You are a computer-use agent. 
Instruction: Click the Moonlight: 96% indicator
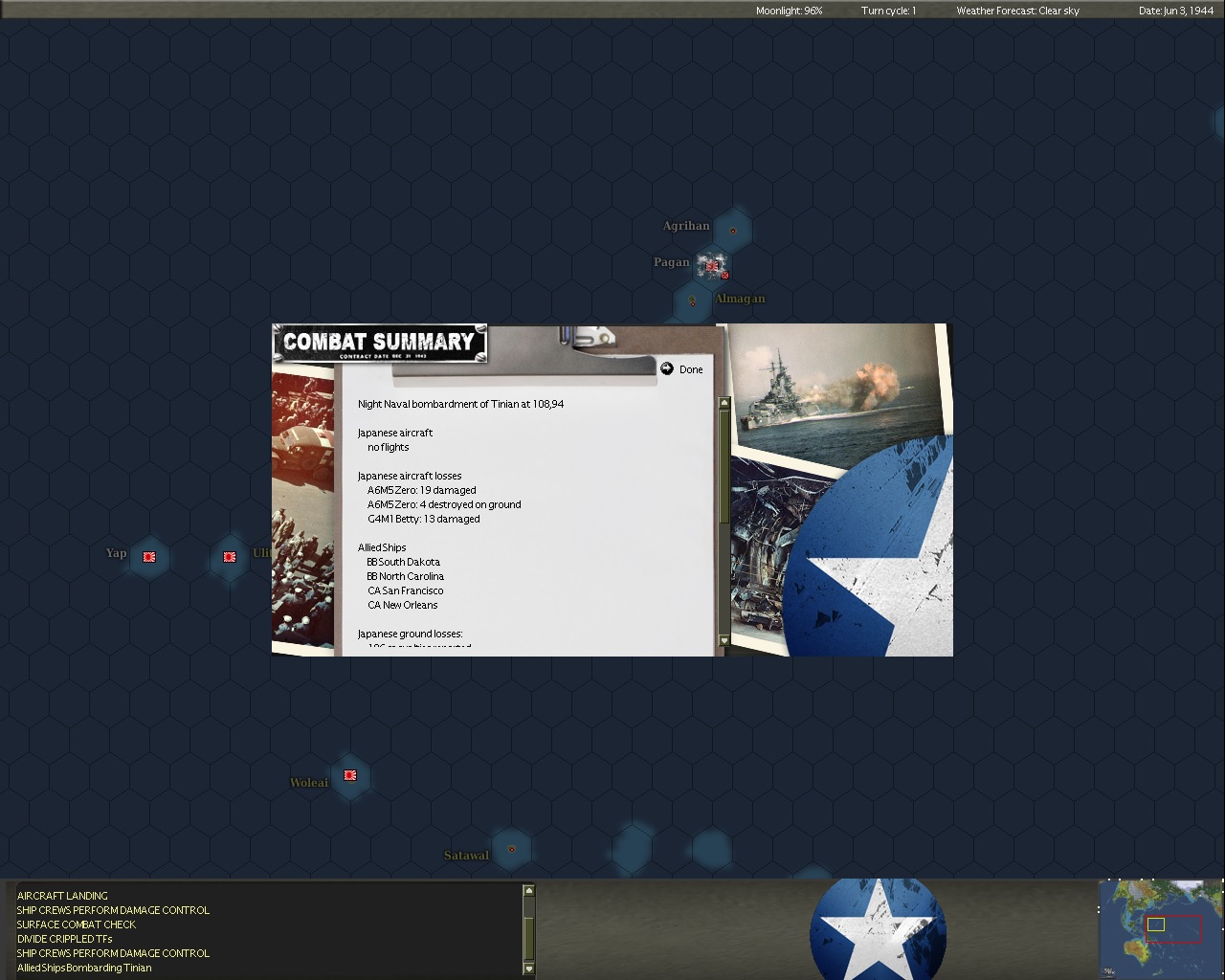coord(789,11)
